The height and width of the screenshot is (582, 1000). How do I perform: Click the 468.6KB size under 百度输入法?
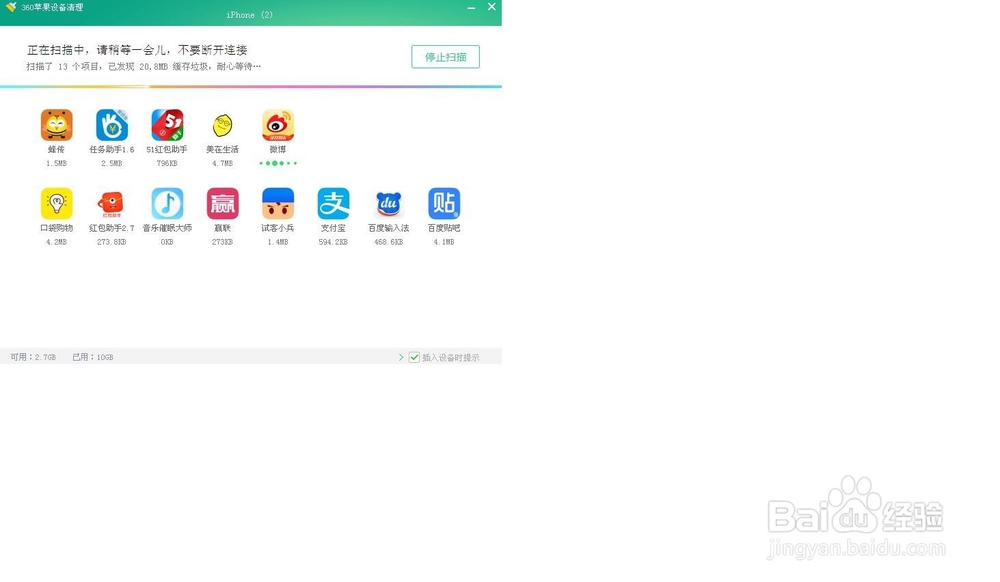click(388, 242)
